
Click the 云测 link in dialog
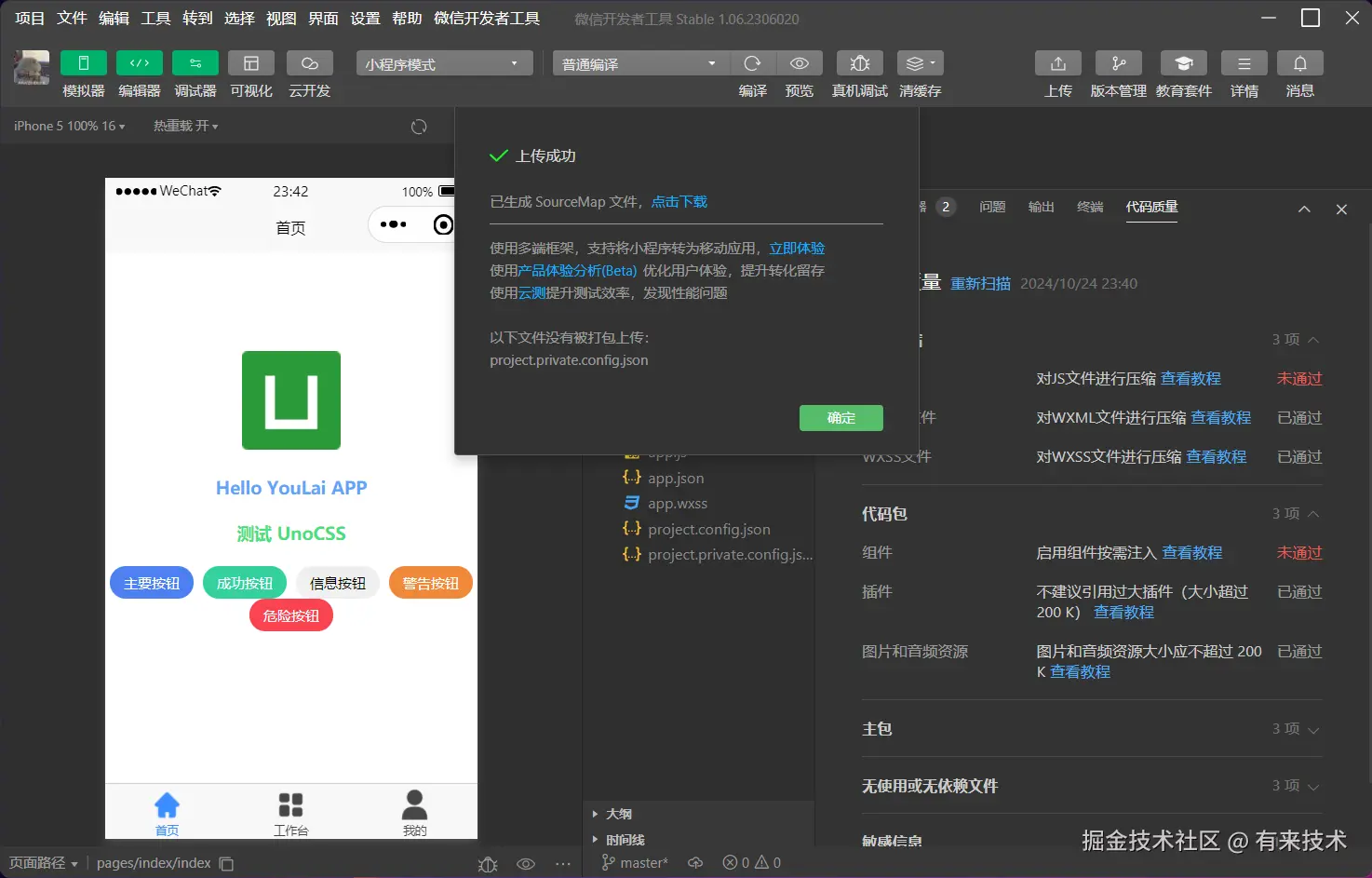(x=531, y=292)
